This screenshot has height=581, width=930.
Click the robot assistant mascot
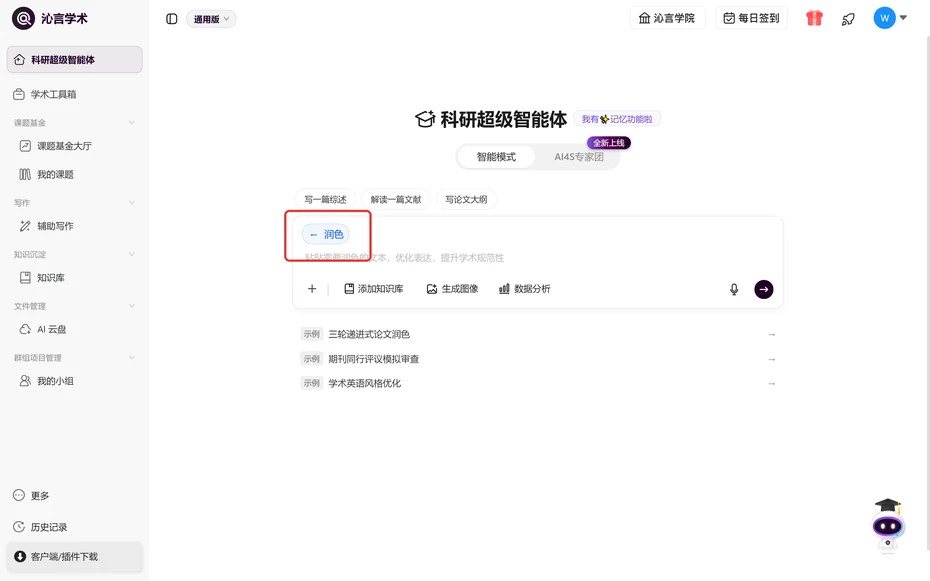[887, 526]
